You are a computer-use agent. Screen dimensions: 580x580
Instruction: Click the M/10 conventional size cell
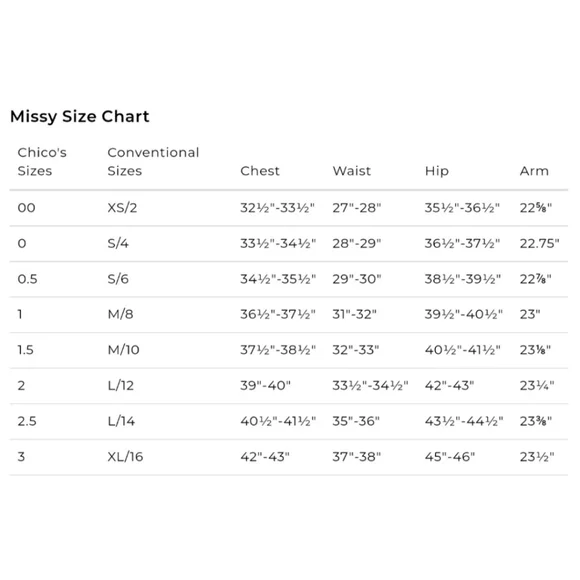pos(123,350)
